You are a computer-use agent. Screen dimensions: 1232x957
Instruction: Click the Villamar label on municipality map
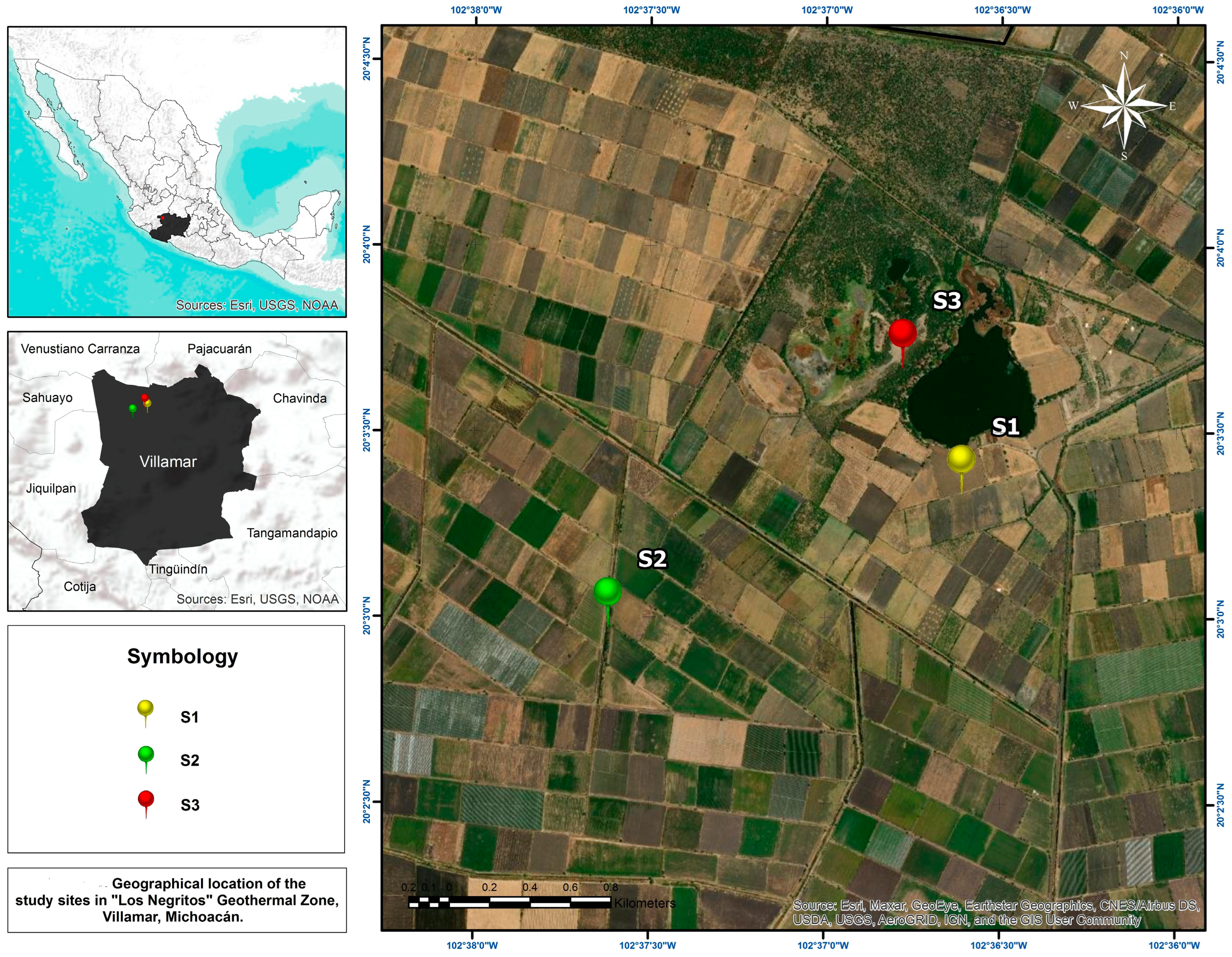168,461
